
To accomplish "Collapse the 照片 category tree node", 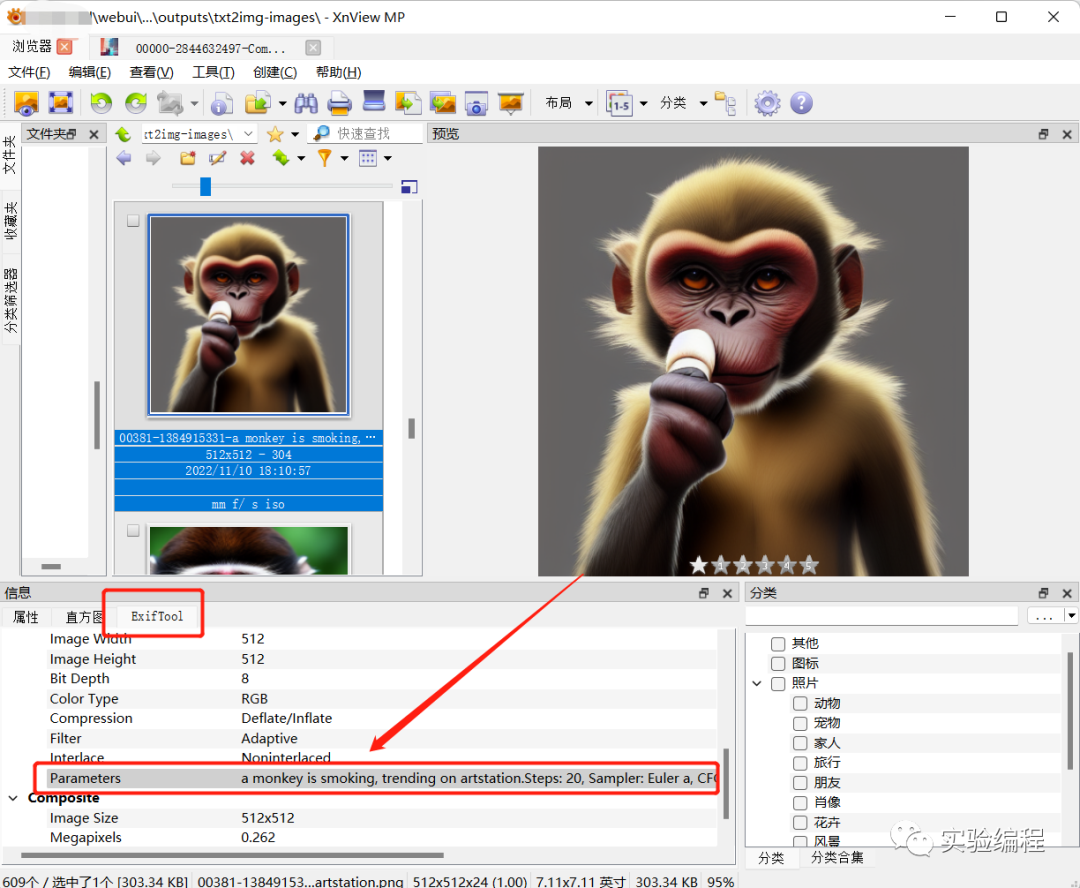I will click(x=757, y=684).
